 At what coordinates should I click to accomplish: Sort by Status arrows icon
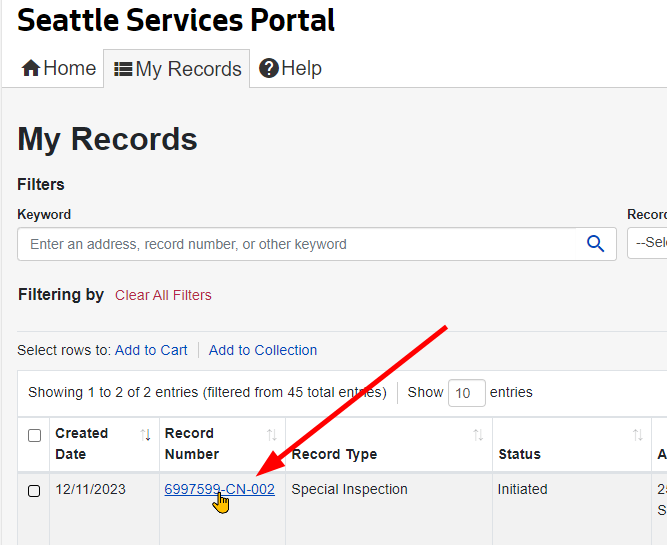point(638,434)
